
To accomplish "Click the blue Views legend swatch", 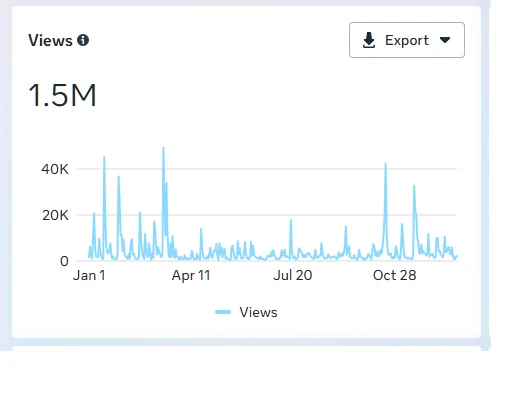I will tap(223, 312).
